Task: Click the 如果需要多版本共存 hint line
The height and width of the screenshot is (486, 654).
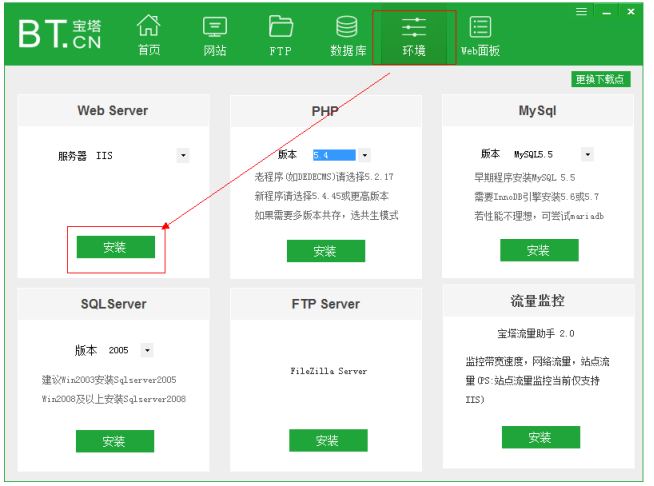Action: pos(326,215)
